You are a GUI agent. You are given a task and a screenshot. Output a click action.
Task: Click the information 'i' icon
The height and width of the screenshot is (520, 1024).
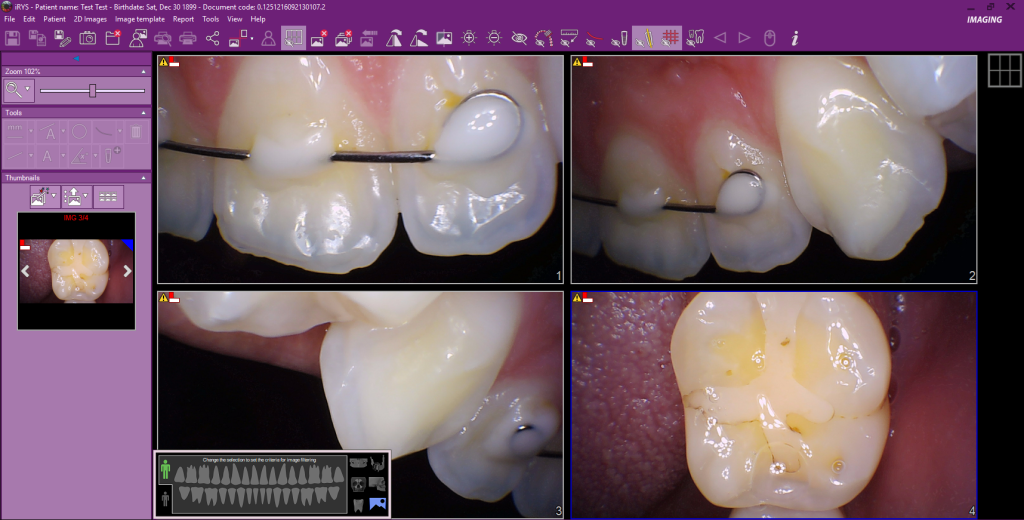coord(795,38)
